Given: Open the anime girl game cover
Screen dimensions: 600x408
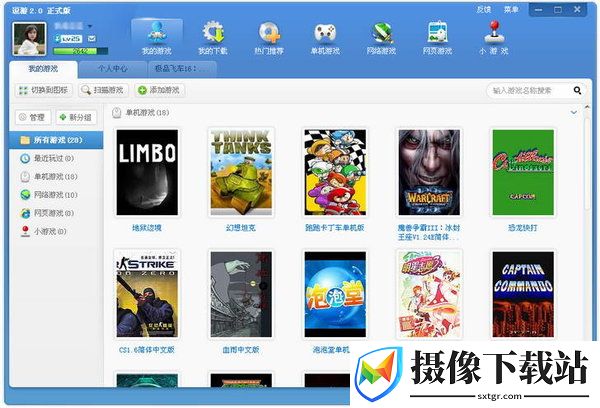Looking at the screenshot, I should click(429, 294).
